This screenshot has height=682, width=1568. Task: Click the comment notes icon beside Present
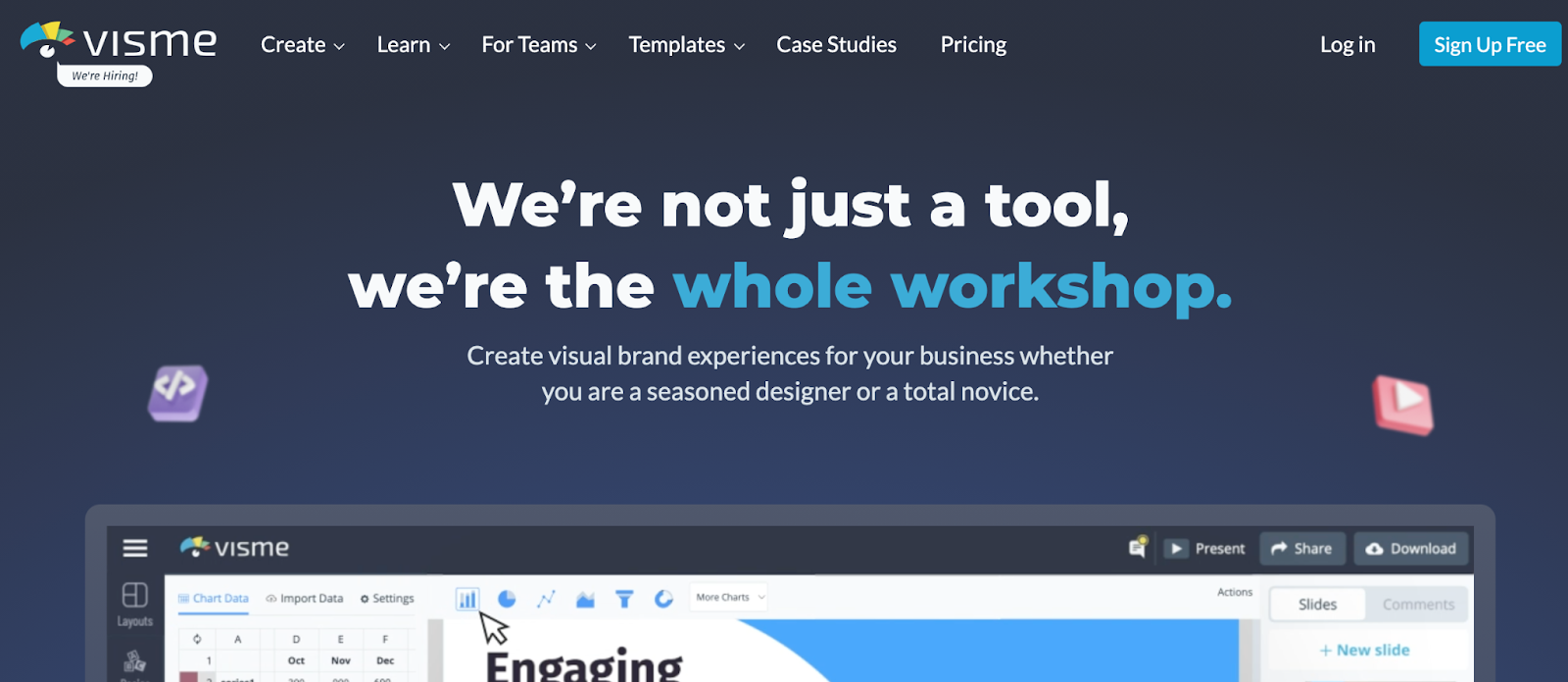point(1138,548)
